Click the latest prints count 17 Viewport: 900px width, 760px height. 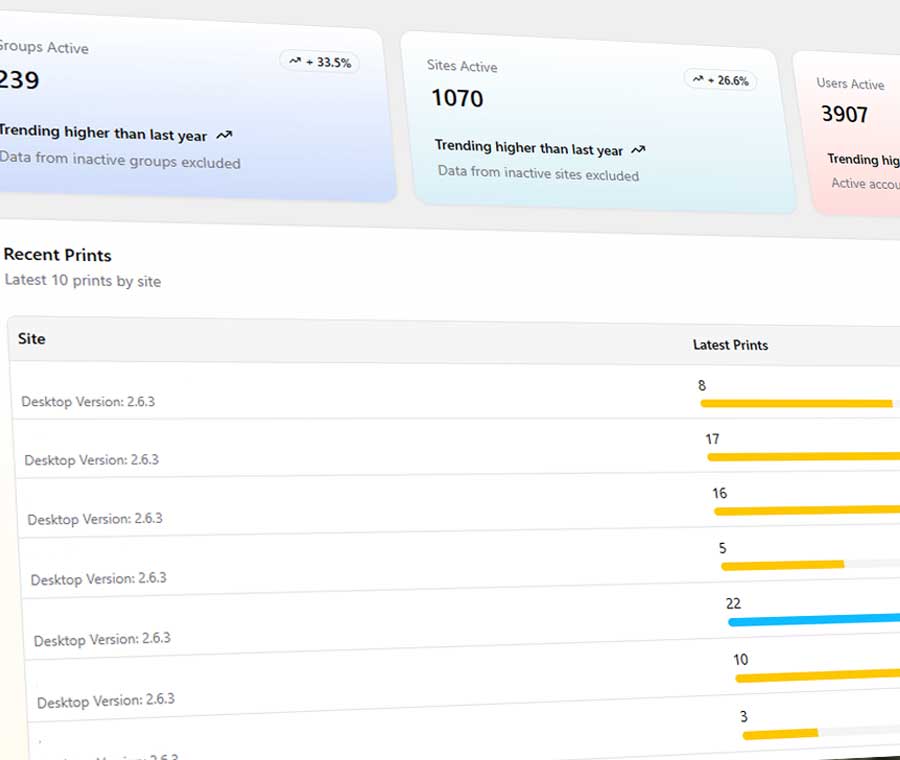pos(712,439)
